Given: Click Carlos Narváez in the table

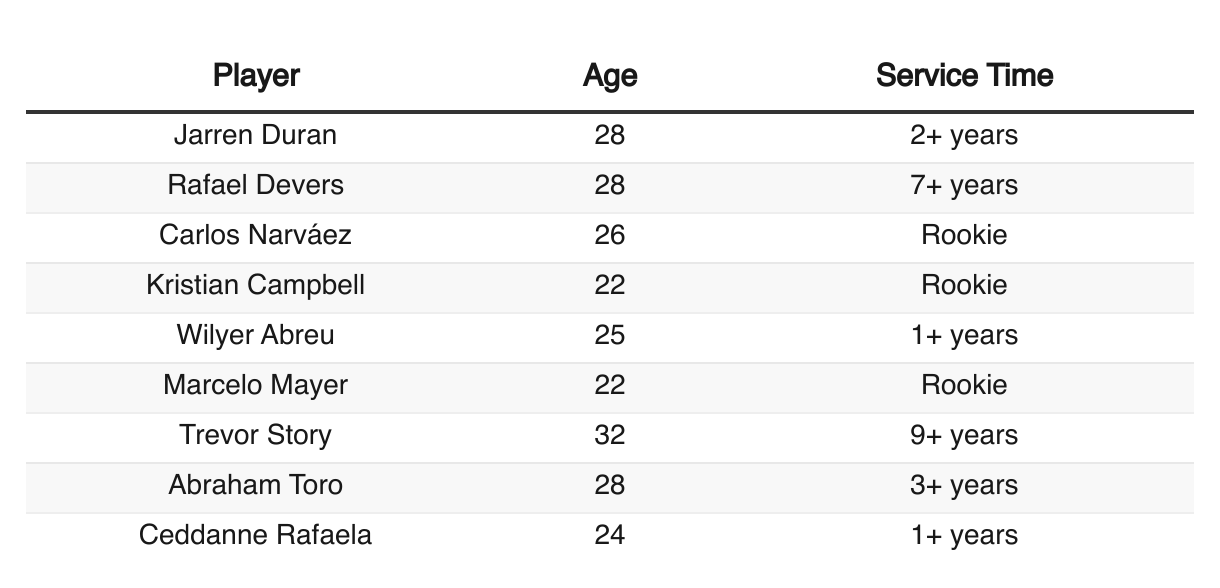Looking at the screenshot, I should [256, 235].
